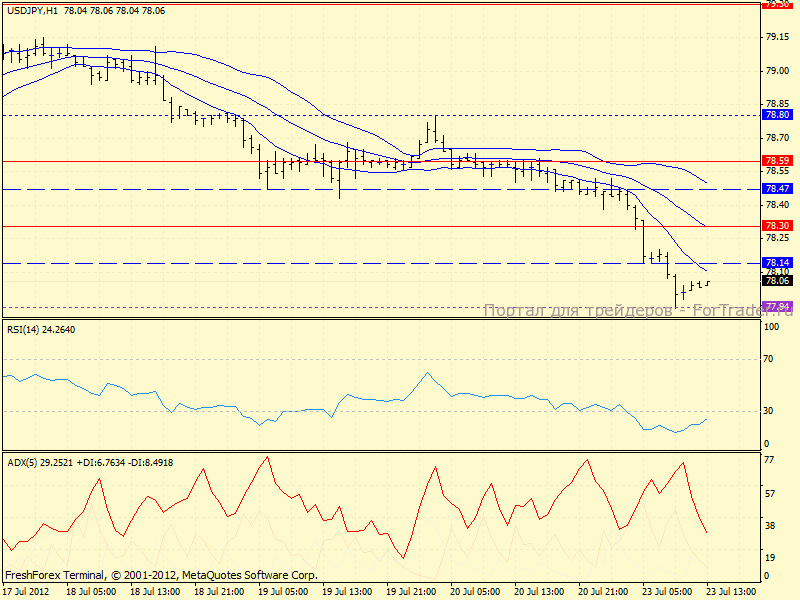Select the 23 Jul 05:00 time label
Screen dimensions: 800x600
click(x=669, y=591)
